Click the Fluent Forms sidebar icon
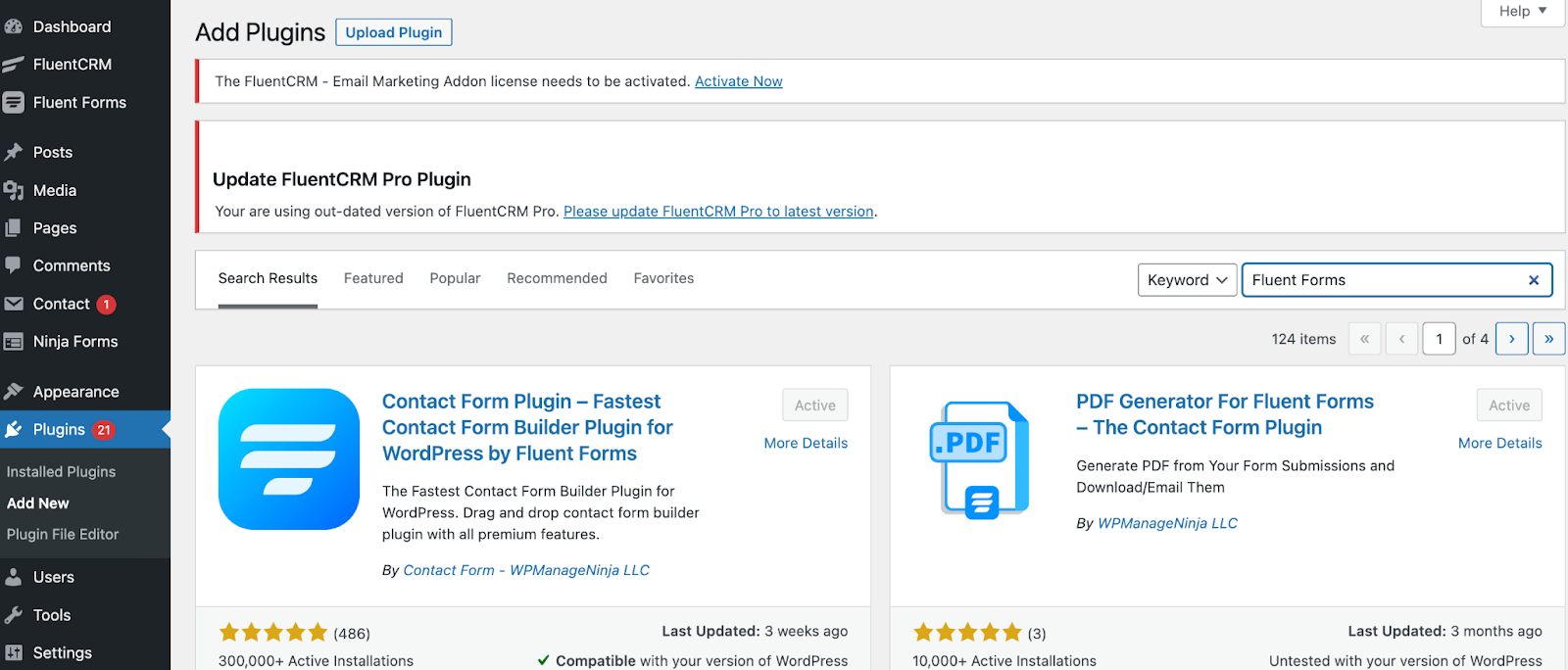The width and height of the screenshot is (1568, 670). (x=14, y=102)
